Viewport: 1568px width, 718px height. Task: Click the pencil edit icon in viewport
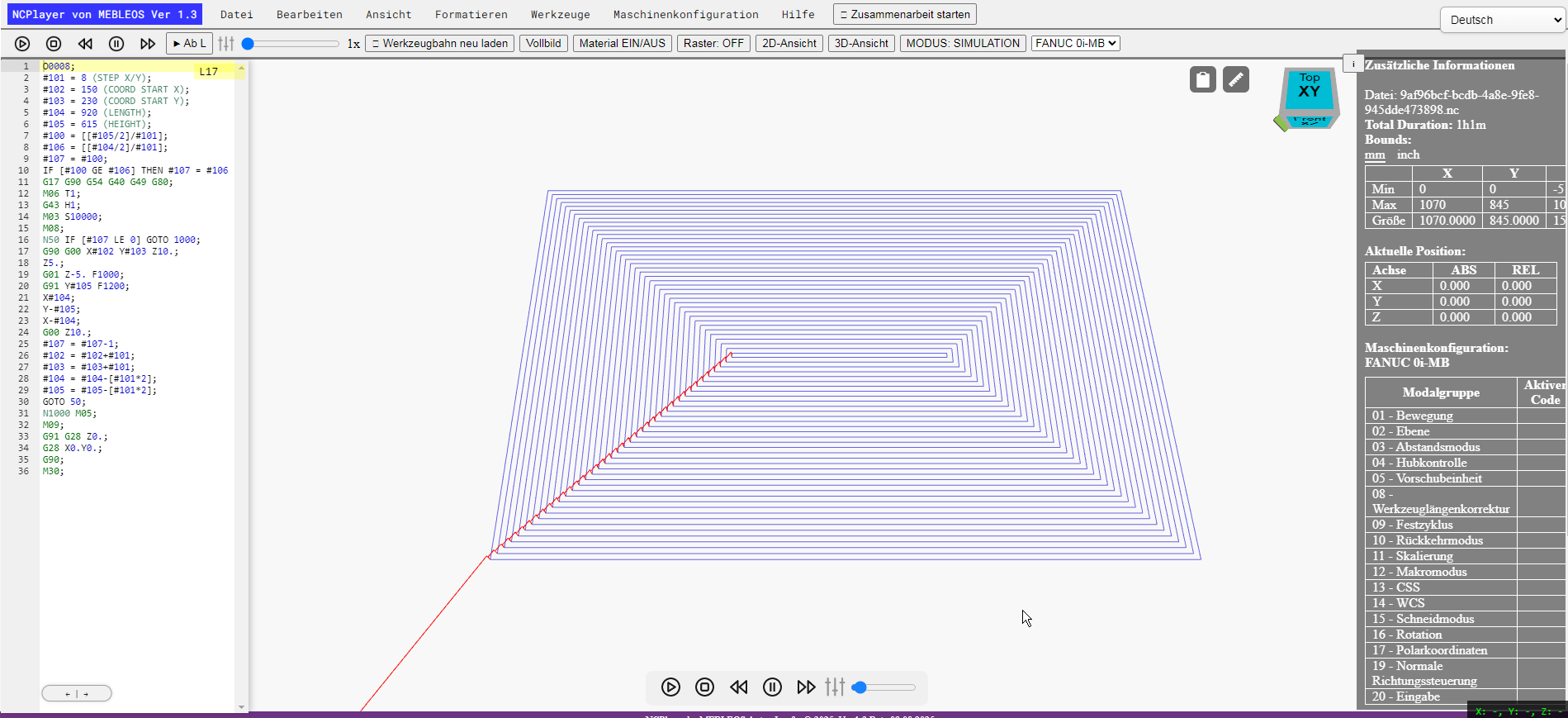pos(1236,79)
